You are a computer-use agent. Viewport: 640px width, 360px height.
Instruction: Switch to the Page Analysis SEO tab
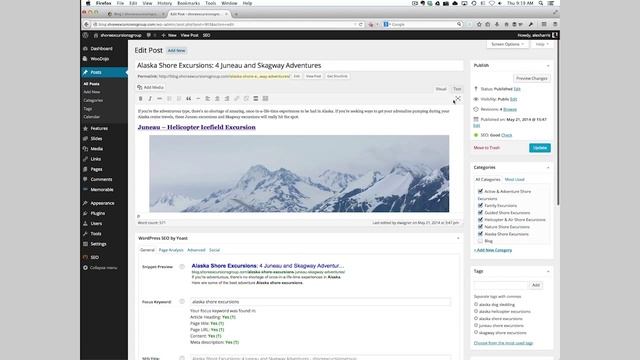point(171,250)
